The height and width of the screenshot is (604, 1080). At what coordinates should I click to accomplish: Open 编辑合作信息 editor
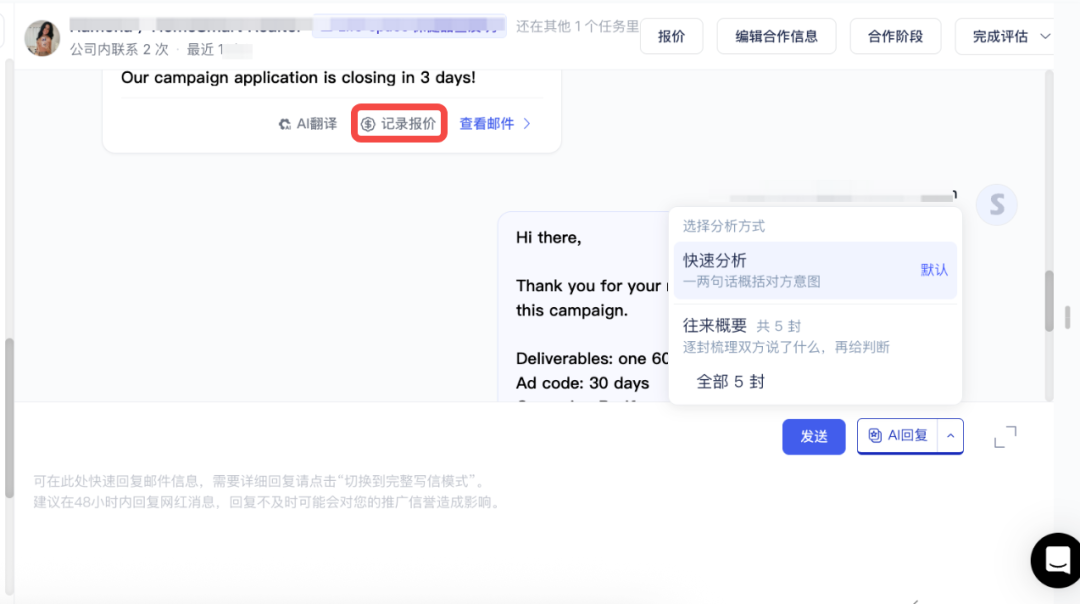click(776, 37)
